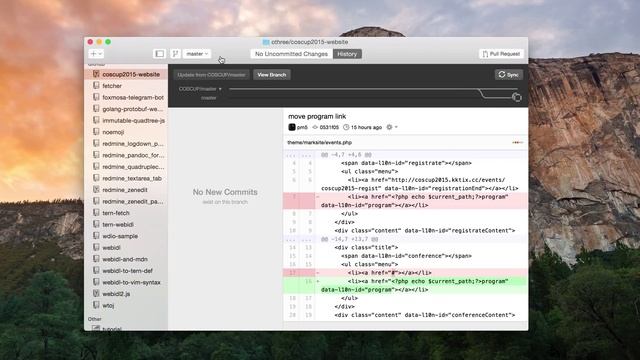Select the coscup2015-website repository
The height and width of the screenshot is (360, 640).
click(x=126, y=74)
